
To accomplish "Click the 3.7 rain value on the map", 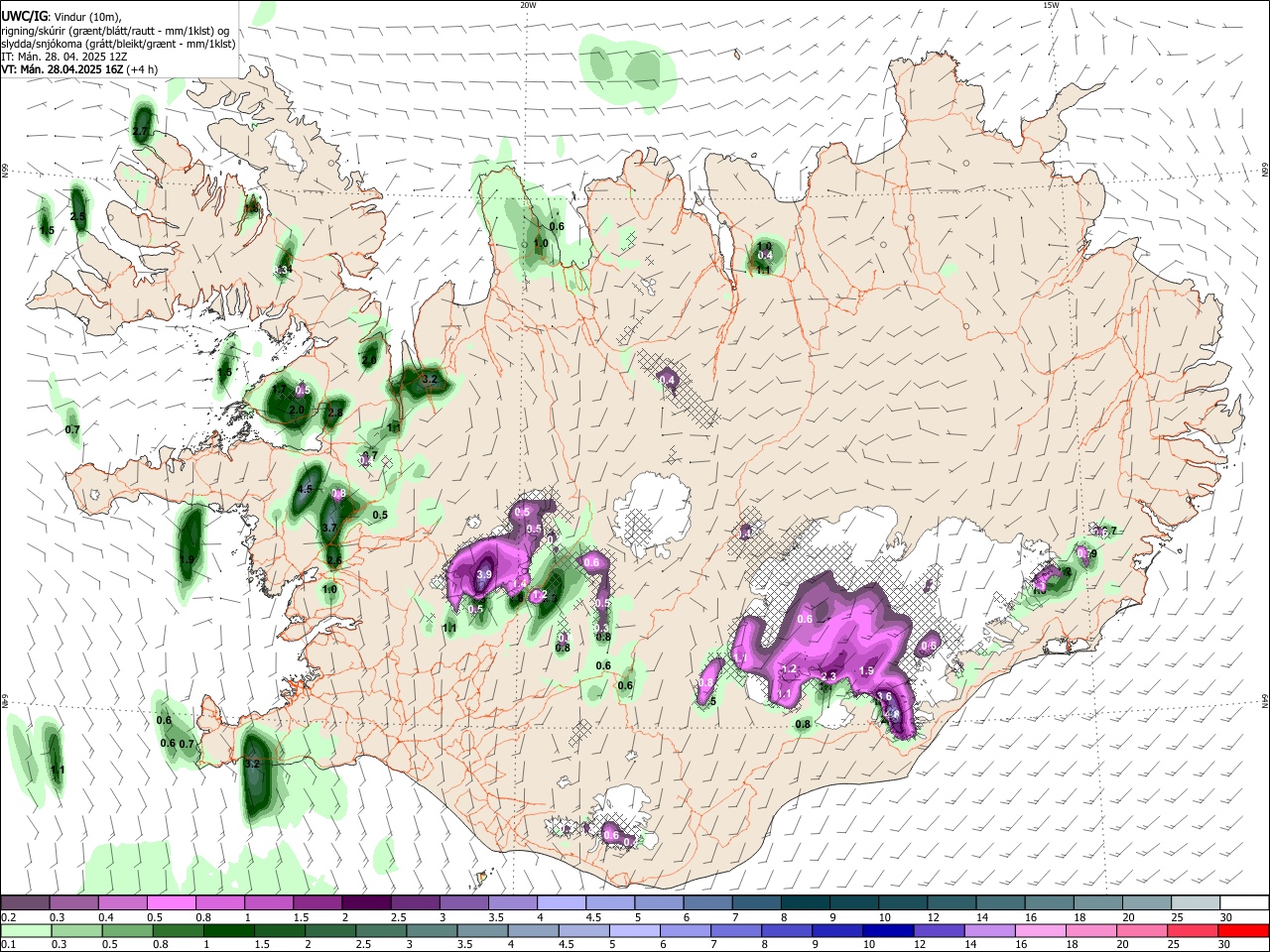I will [x=330, y=528].
